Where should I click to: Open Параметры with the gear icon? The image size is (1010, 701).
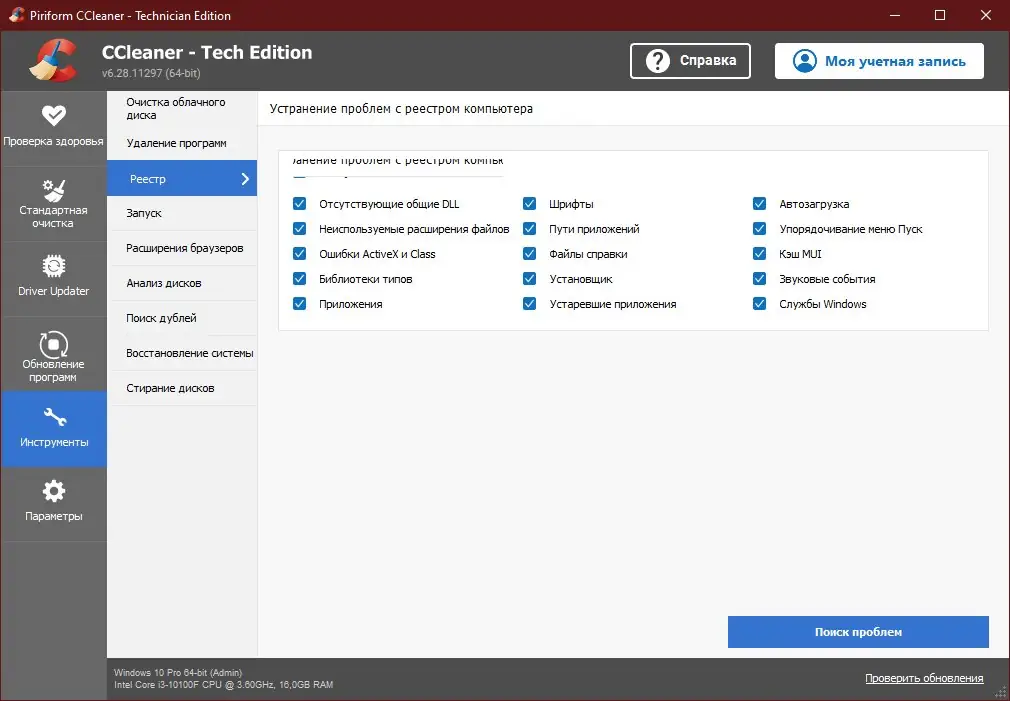coord(54,490)
